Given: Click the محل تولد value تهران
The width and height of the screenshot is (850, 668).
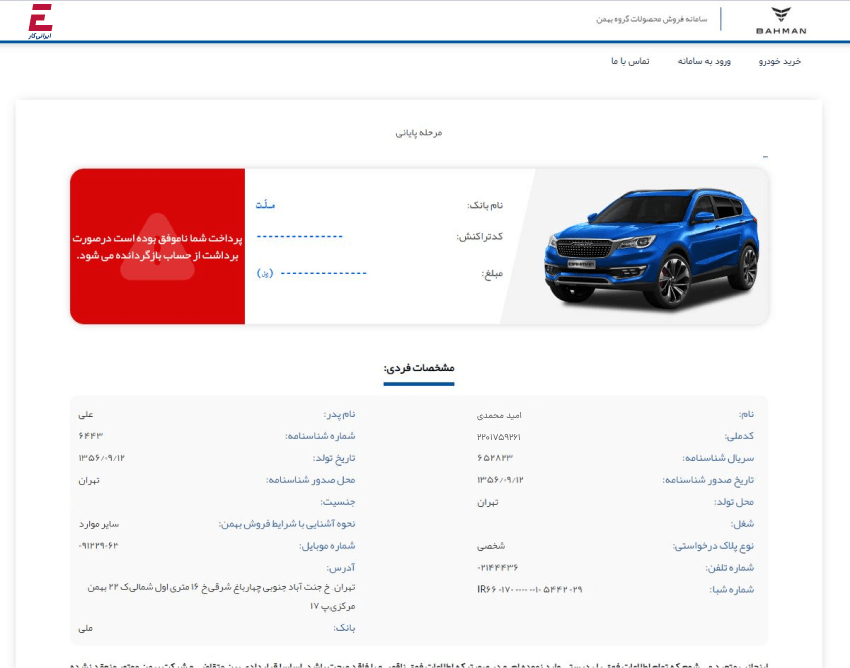Looking at the screenshot, I should click(x=487, y=503).
